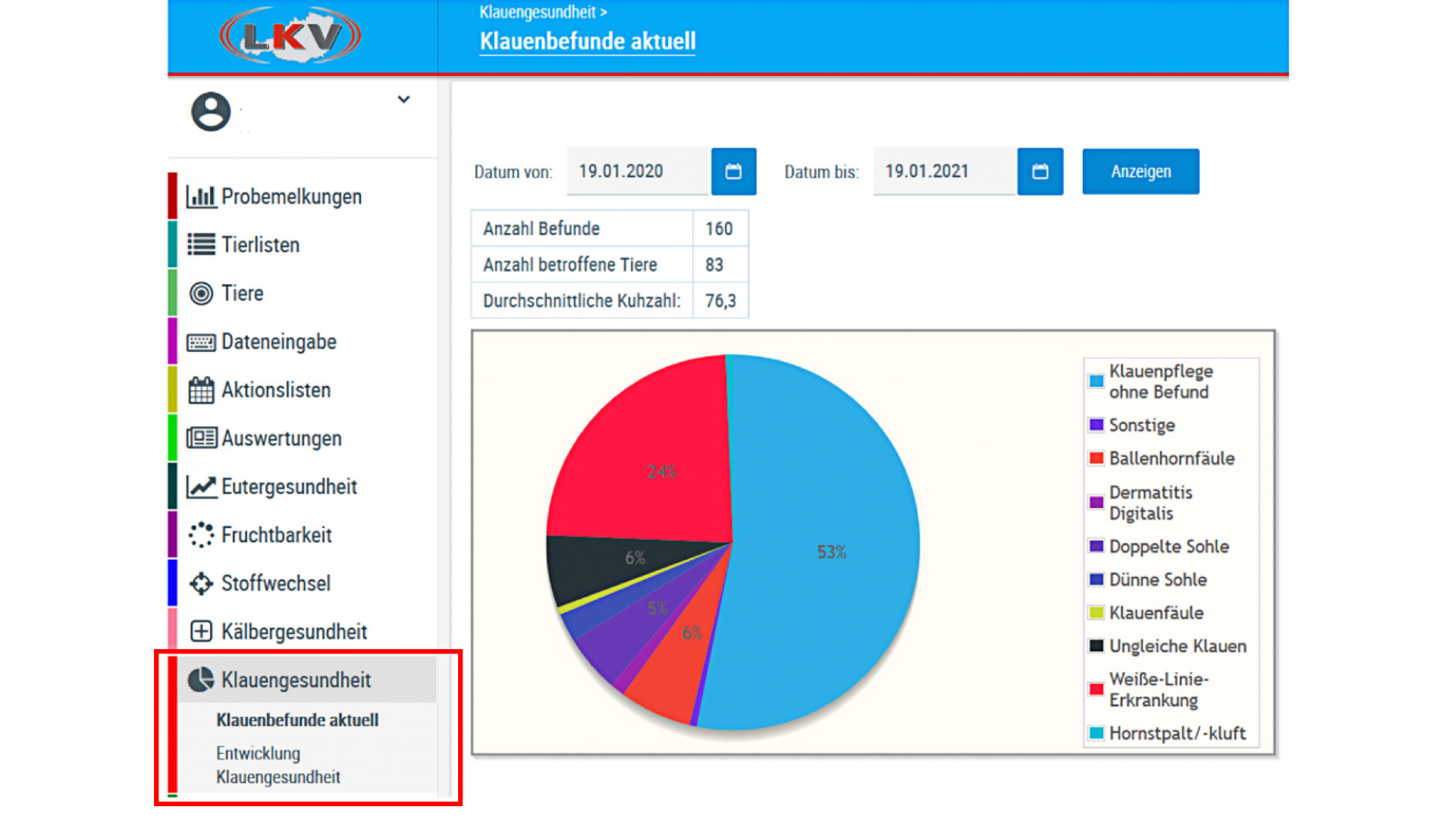The height and width of the screenshot is (819, 1456).
Task: Toggle the Ballenhornfäule legend entry
Action: [x=1171, y=458]
